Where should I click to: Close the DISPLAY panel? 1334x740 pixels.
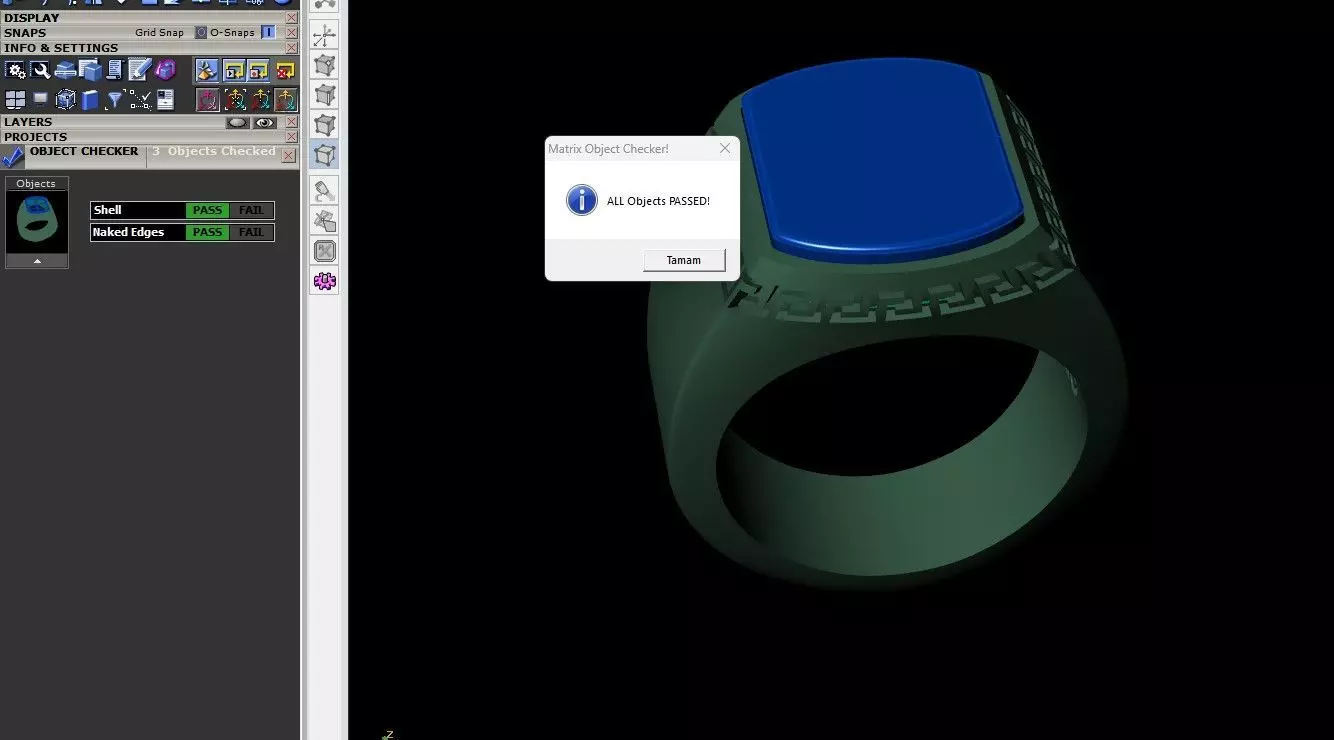(291, 18)
